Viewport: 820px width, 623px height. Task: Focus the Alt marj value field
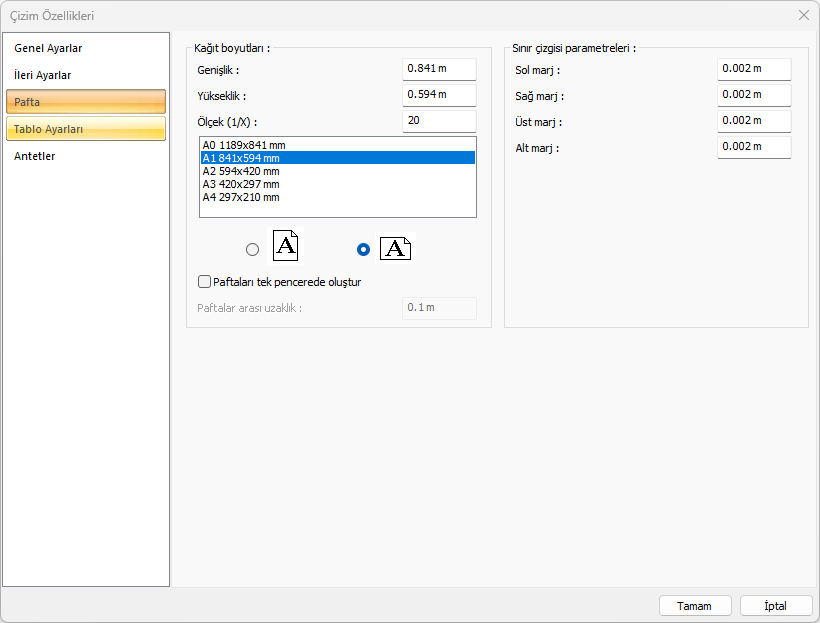(753, 147)
